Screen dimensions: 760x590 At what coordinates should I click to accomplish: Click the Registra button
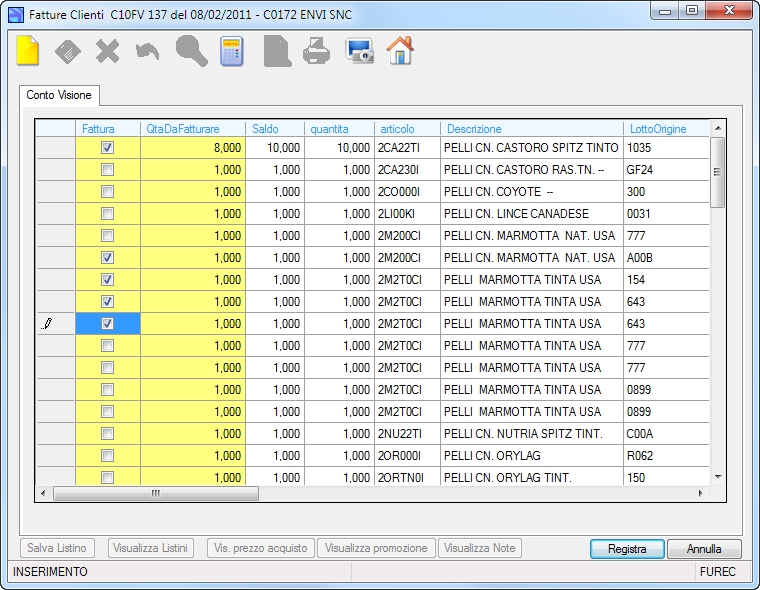click(627, 549)
